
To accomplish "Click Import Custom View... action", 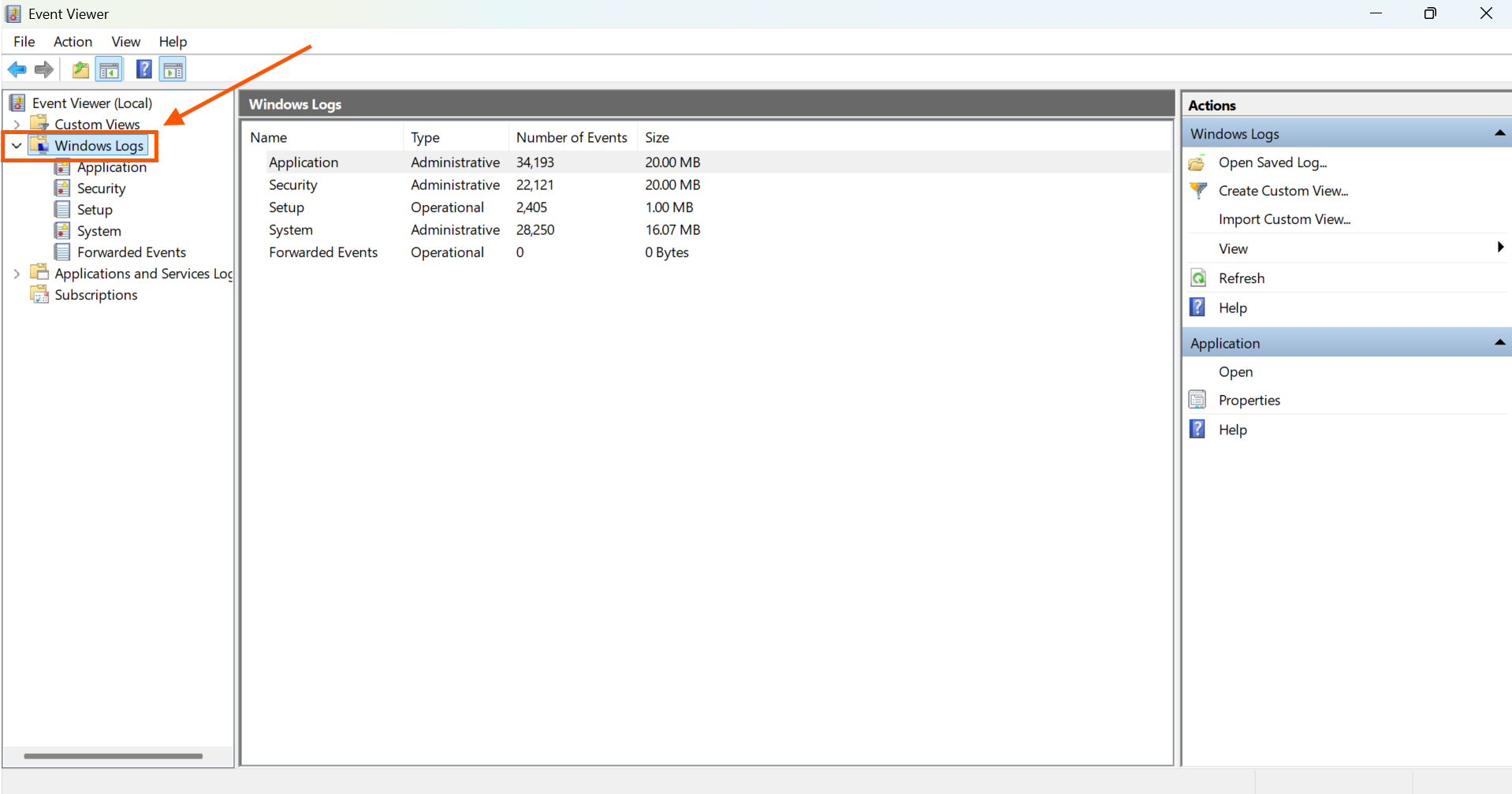I will [1284, 219].
